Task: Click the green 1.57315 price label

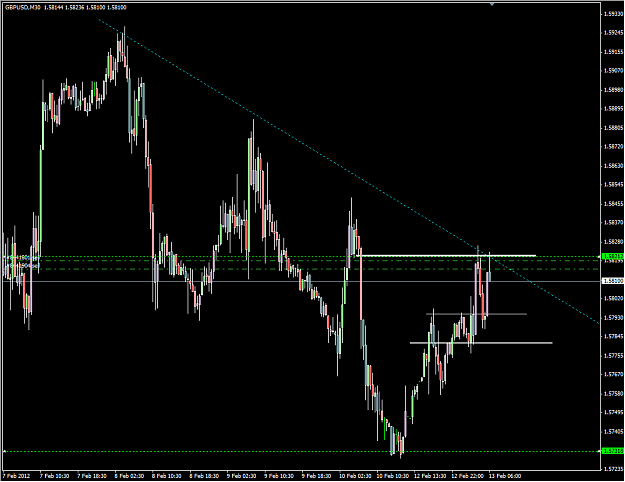Action: pos(613,452)
